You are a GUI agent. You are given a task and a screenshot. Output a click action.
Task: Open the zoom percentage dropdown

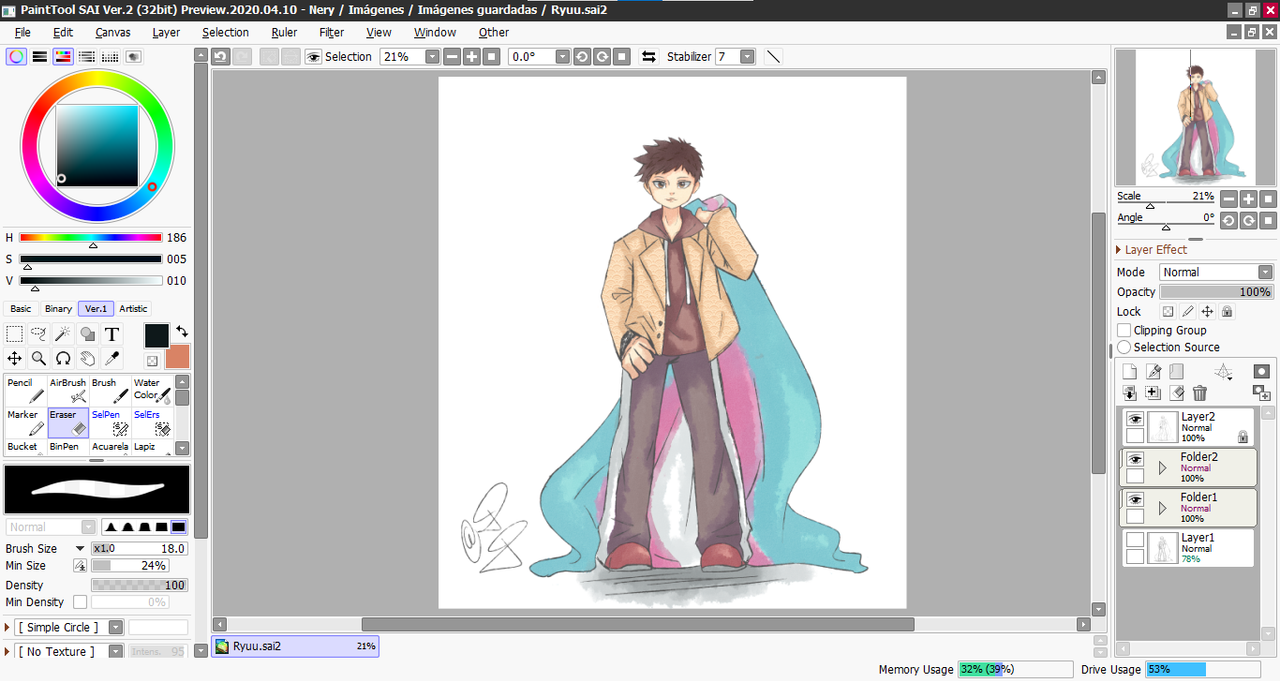click(x=432, y=57)
